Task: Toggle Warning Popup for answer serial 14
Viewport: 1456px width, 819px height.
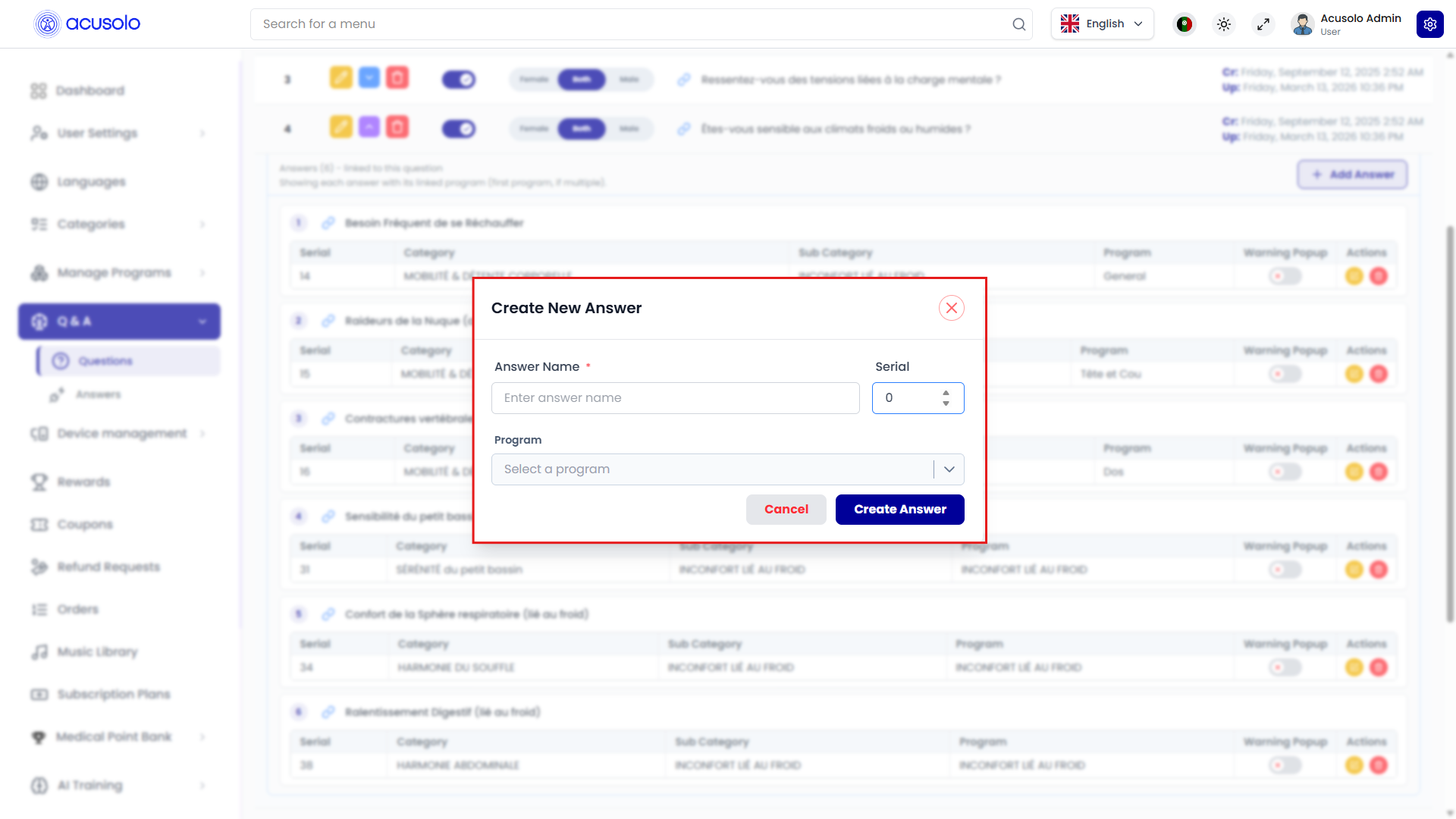Action: pyautogui.click(x=1285, y=276)
